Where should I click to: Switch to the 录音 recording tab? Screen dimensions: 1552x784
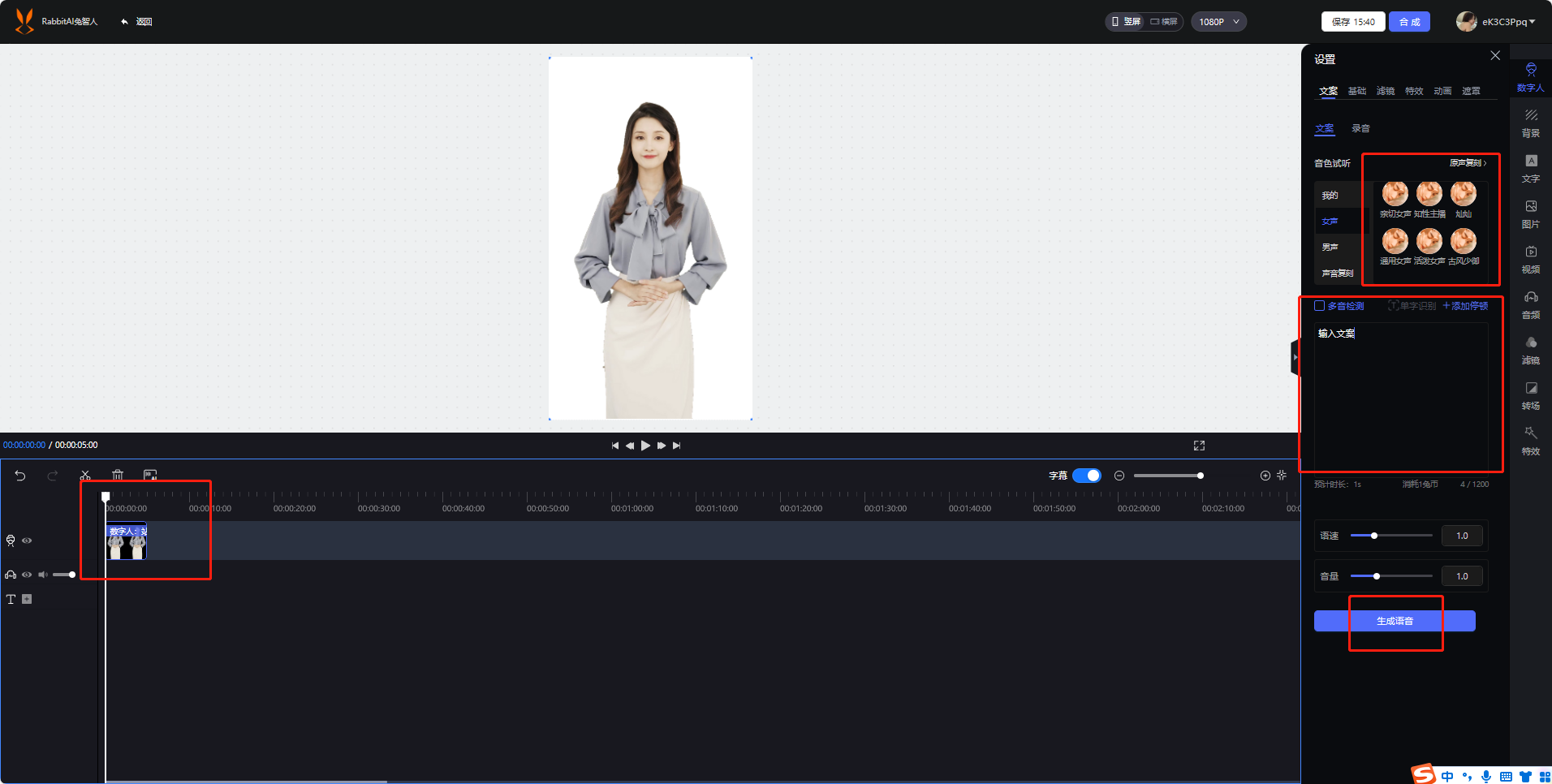coord(1361,128)
